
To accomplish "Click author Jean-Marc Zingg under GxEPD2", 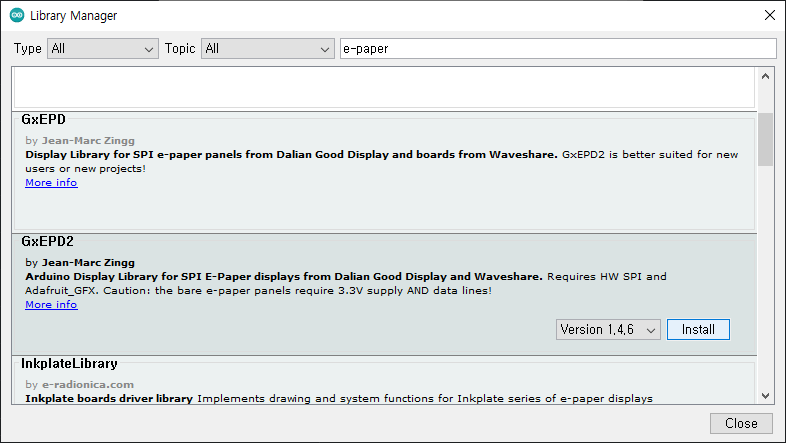I will coord(88,263).
